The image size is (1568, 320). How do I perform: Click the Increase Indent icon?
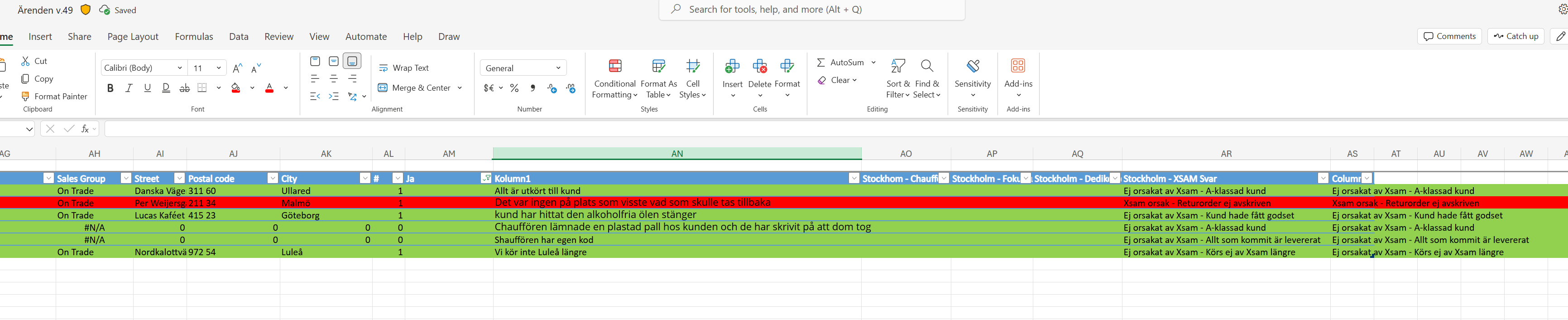coord(334,96)
